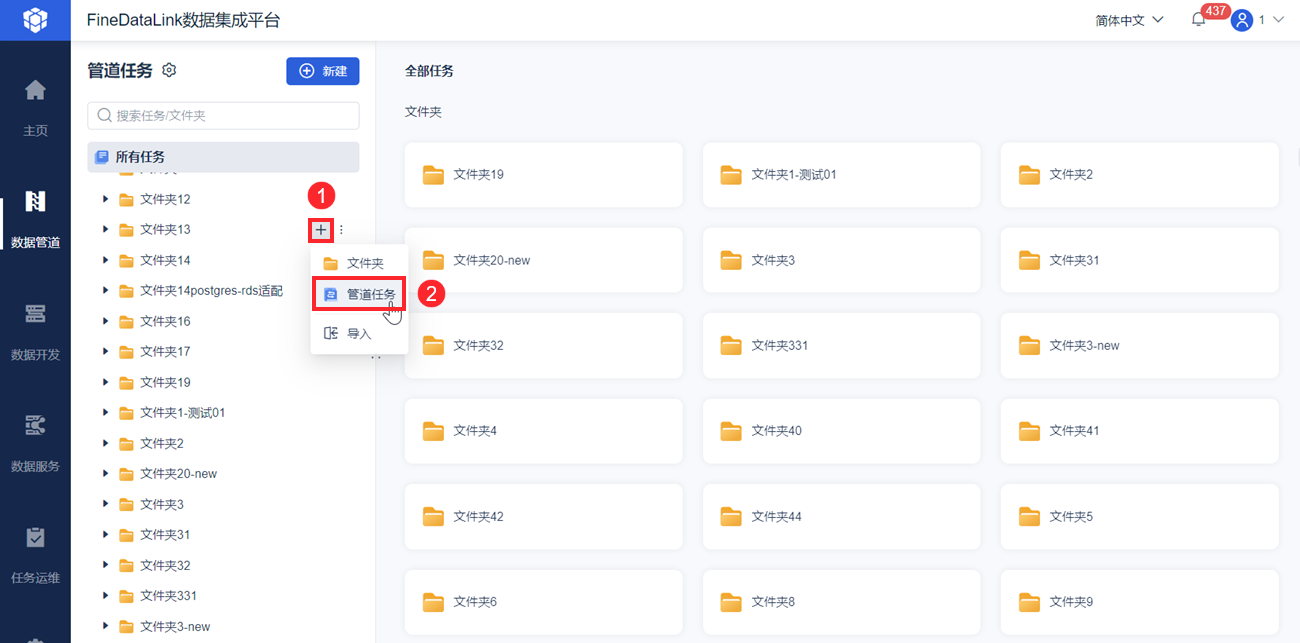Choose 导入 from the popup menu

pos(359,333)
